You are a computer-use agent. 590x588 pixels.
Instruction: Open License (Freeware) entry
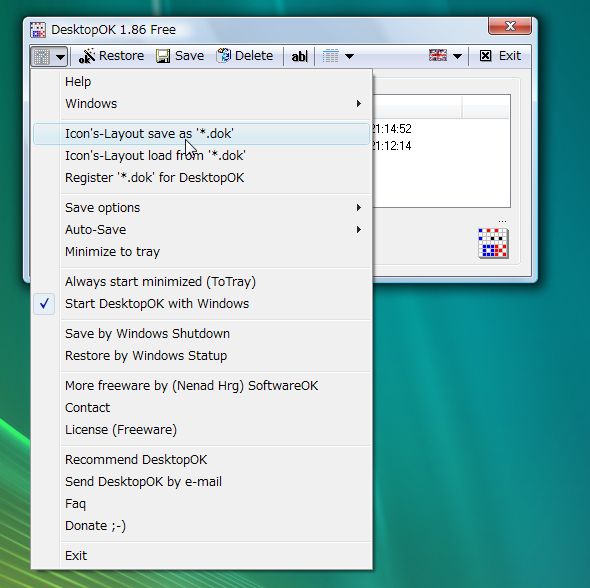point(202,430)
